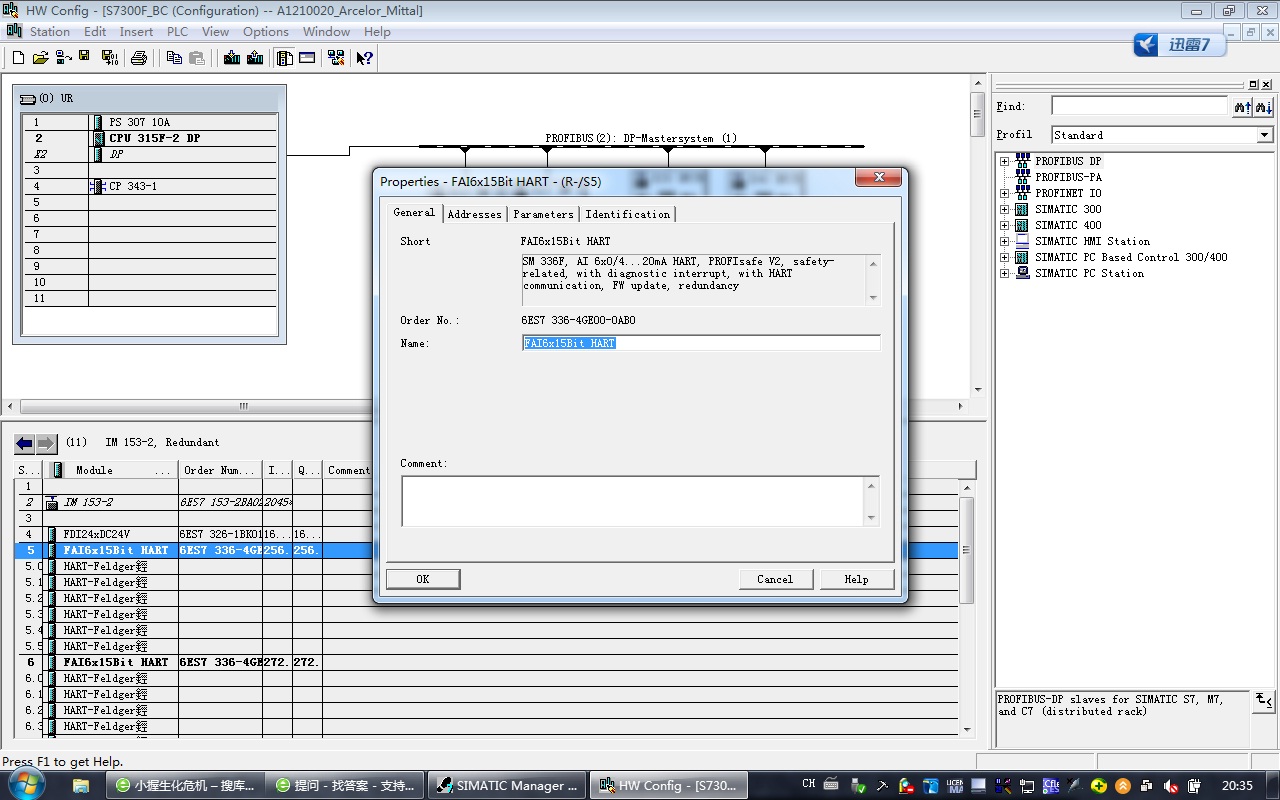Click the back arrow navigation icon
This screenshot has width=1280, height=800.
[24, 443]
